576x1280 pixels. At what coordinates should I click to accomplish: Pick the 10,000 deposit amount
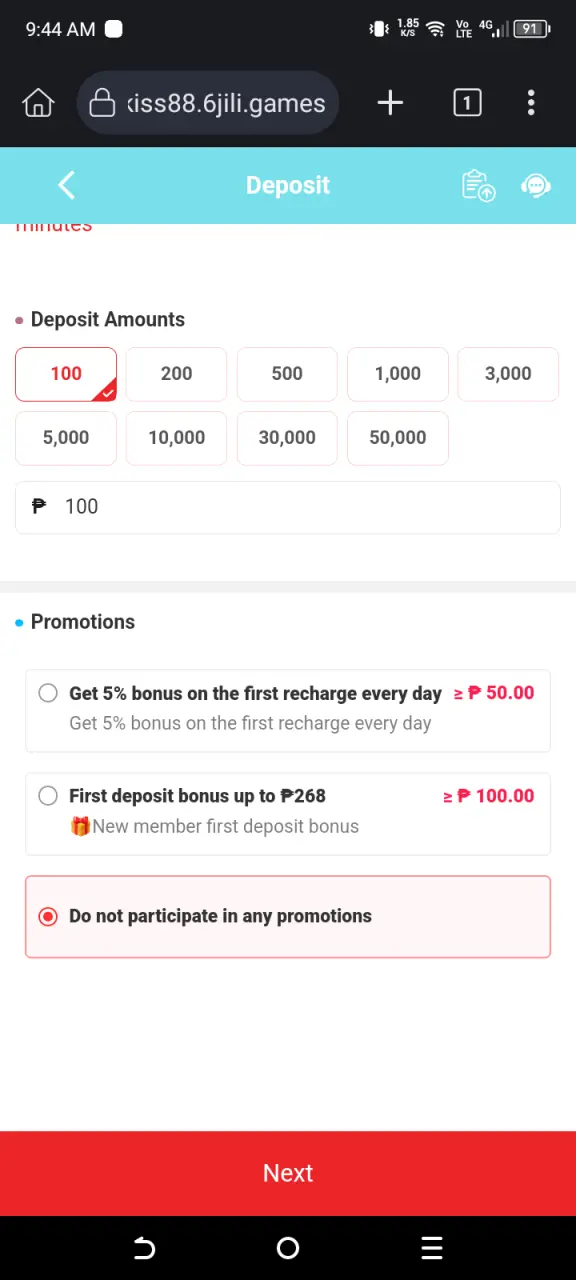click(x=176, y=438)
